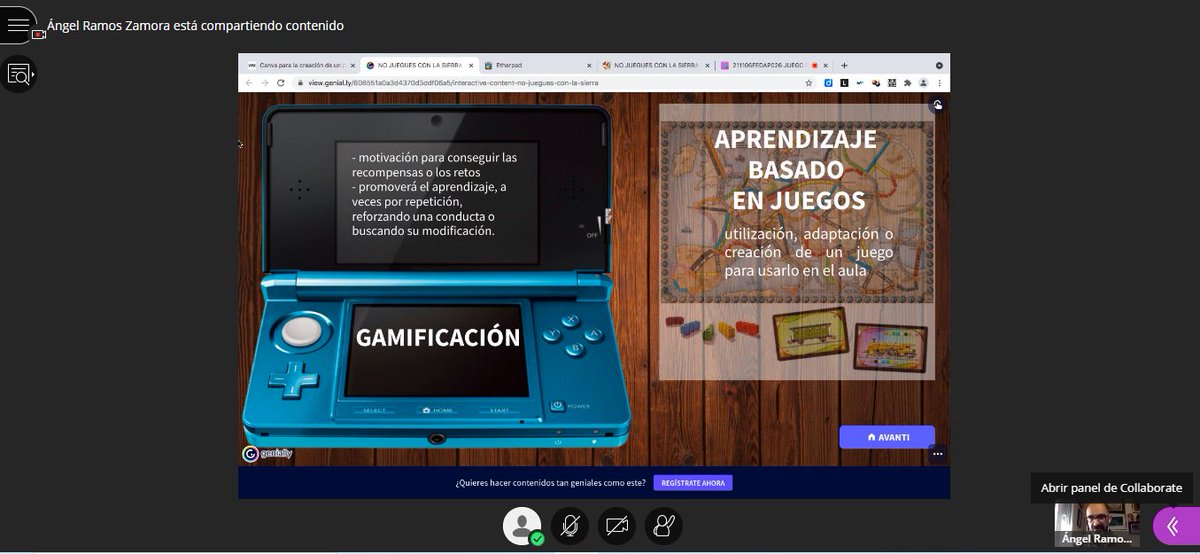This screenshot has height=554, width=1200.
Task: Open Genially three-dot options below AVANTI
Action: click(937, 454)
